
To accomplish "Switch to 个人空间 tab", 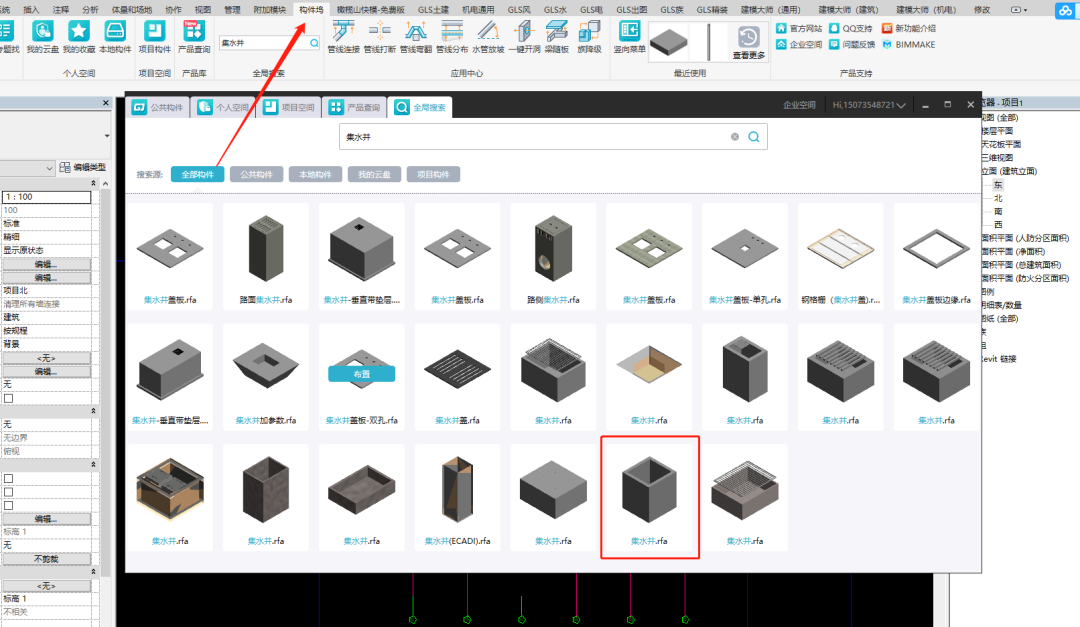I will click(223, 107).
